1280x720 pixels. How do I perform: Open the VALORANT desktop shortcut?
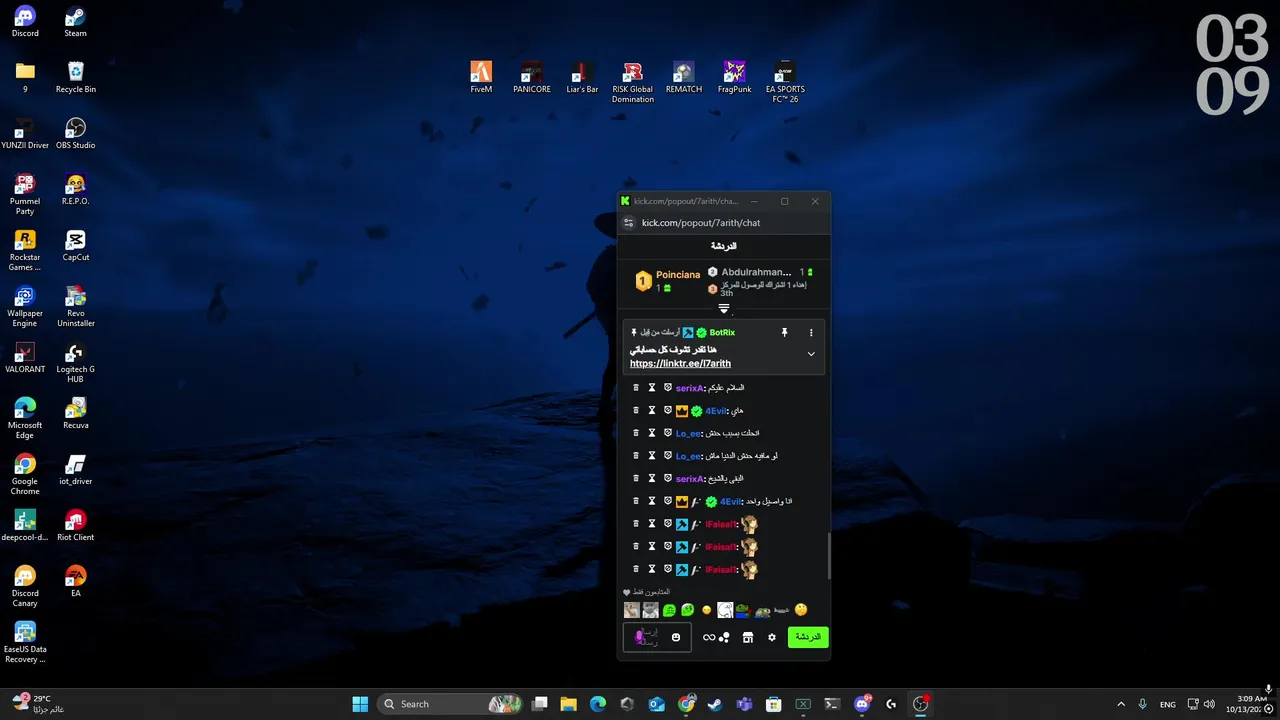25,358
